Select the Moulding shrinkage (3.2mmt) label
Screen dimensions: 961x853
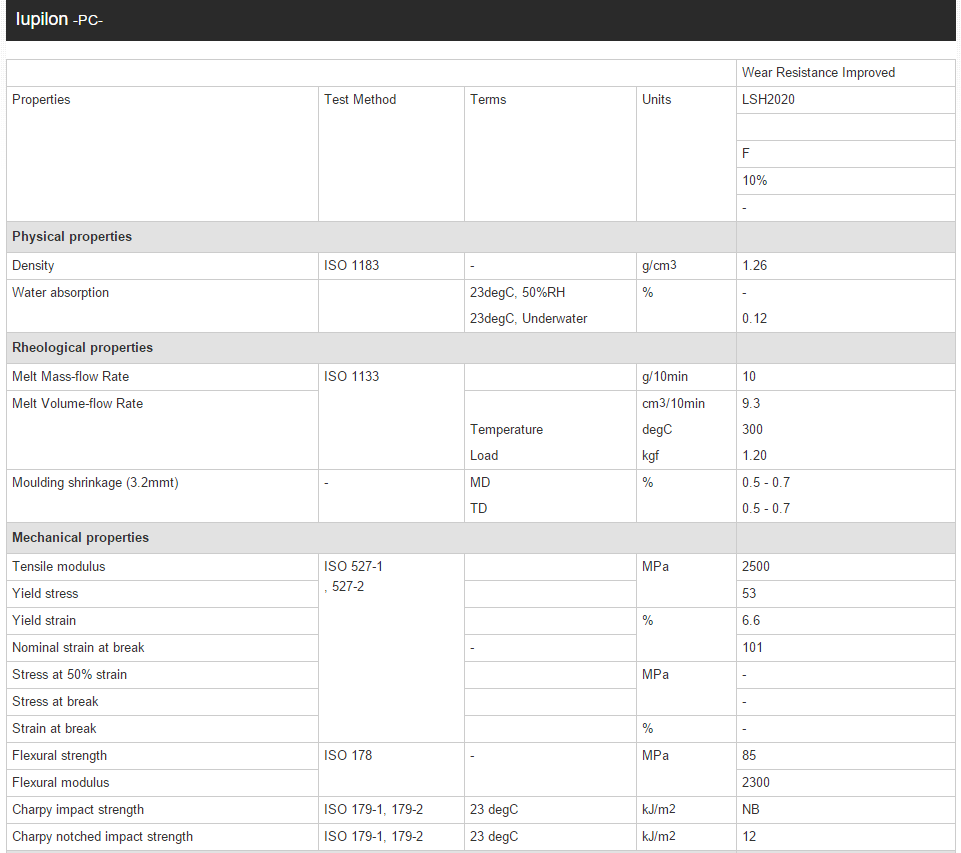click(x=95, y=483)
